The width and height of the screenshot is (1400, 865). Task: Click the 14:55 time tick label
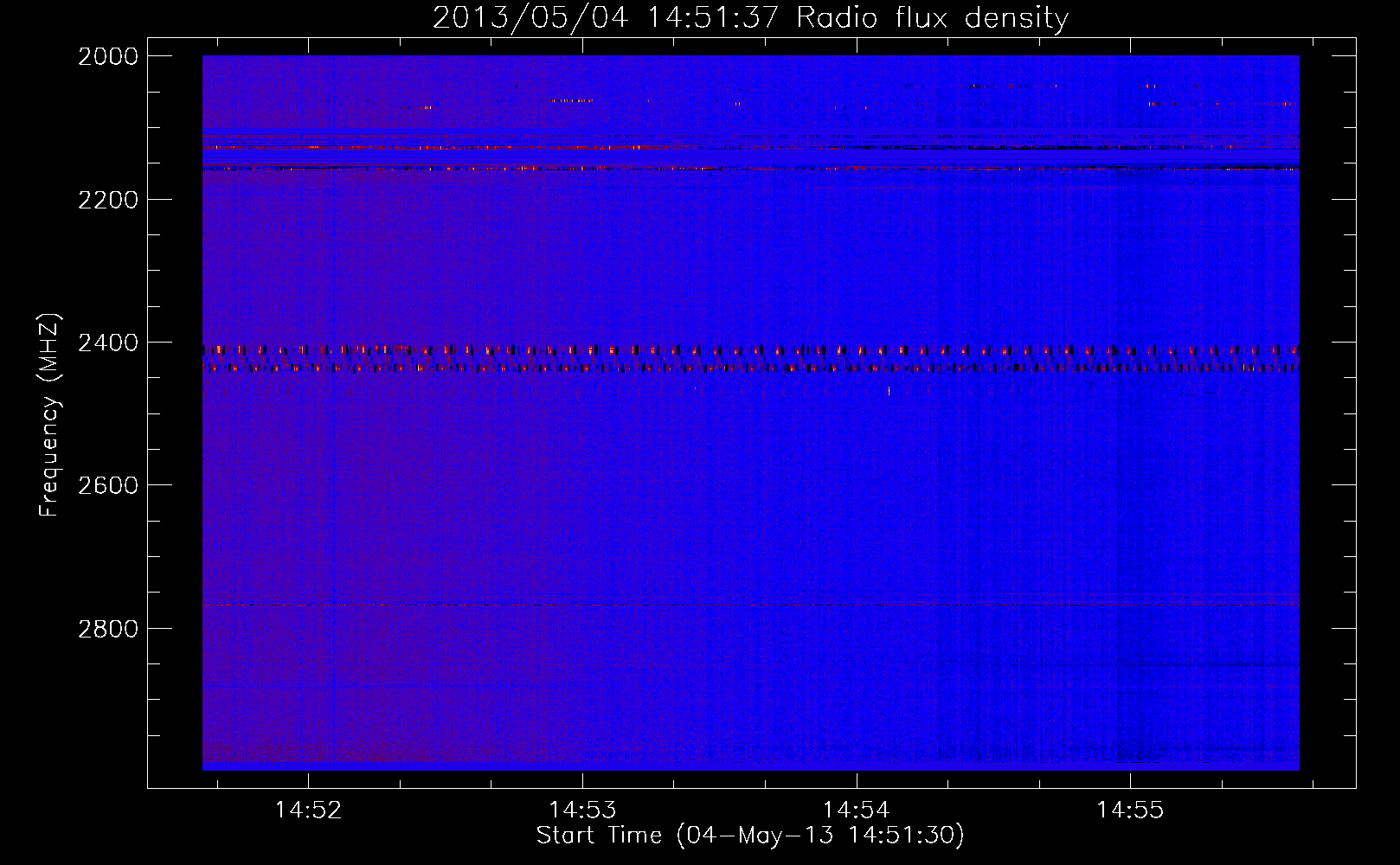coord(1130,811)
